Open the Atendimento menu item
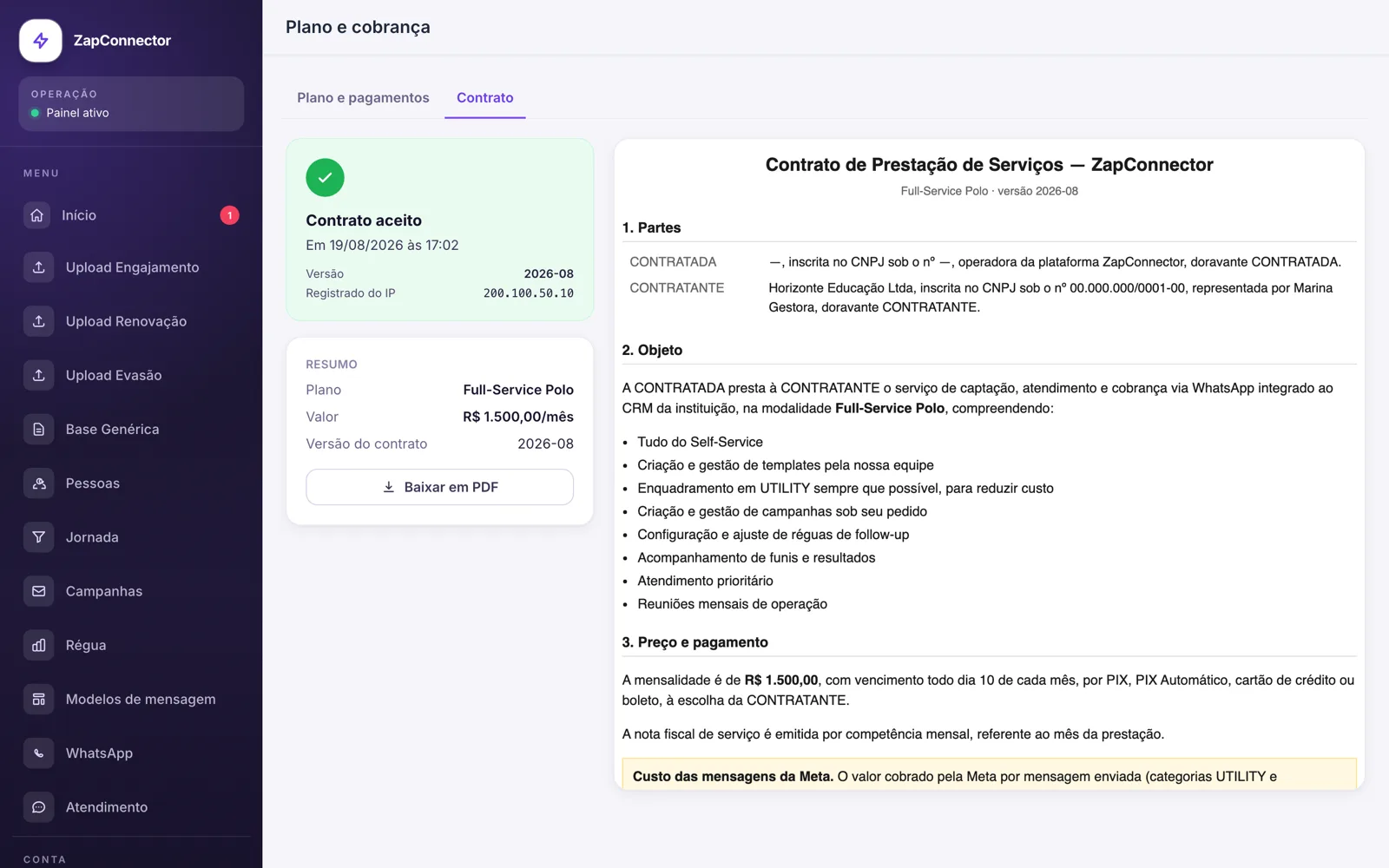Screen dimensions: 1389x868 (131, 807)
